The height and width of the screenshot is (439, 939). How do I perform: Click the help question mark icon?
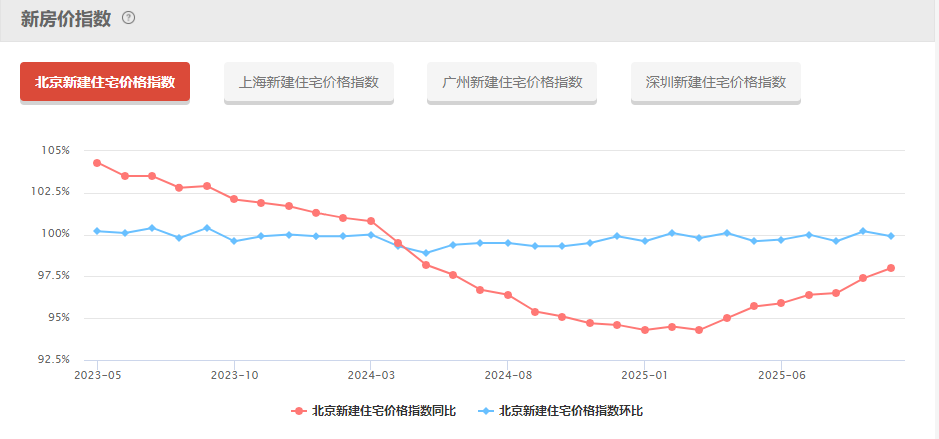[128, 18]
